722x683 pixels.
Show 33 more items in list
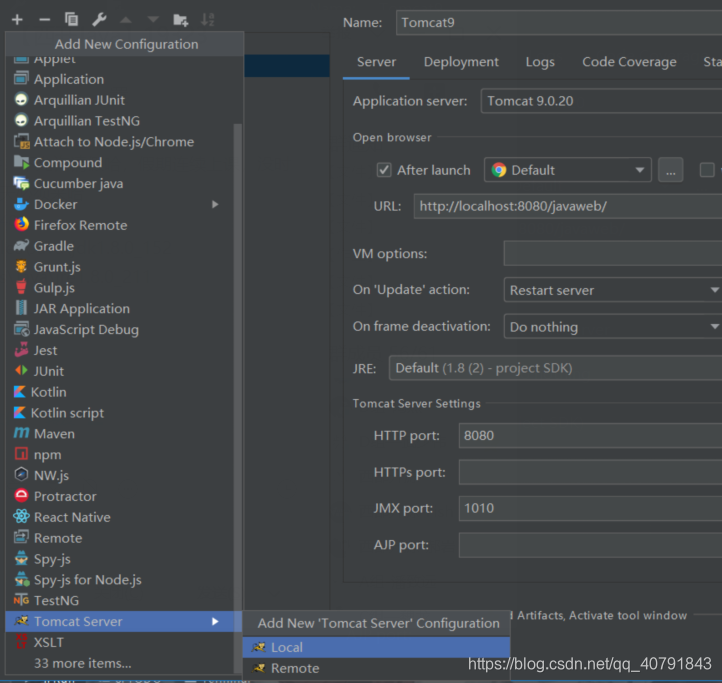tap(83, 663)
